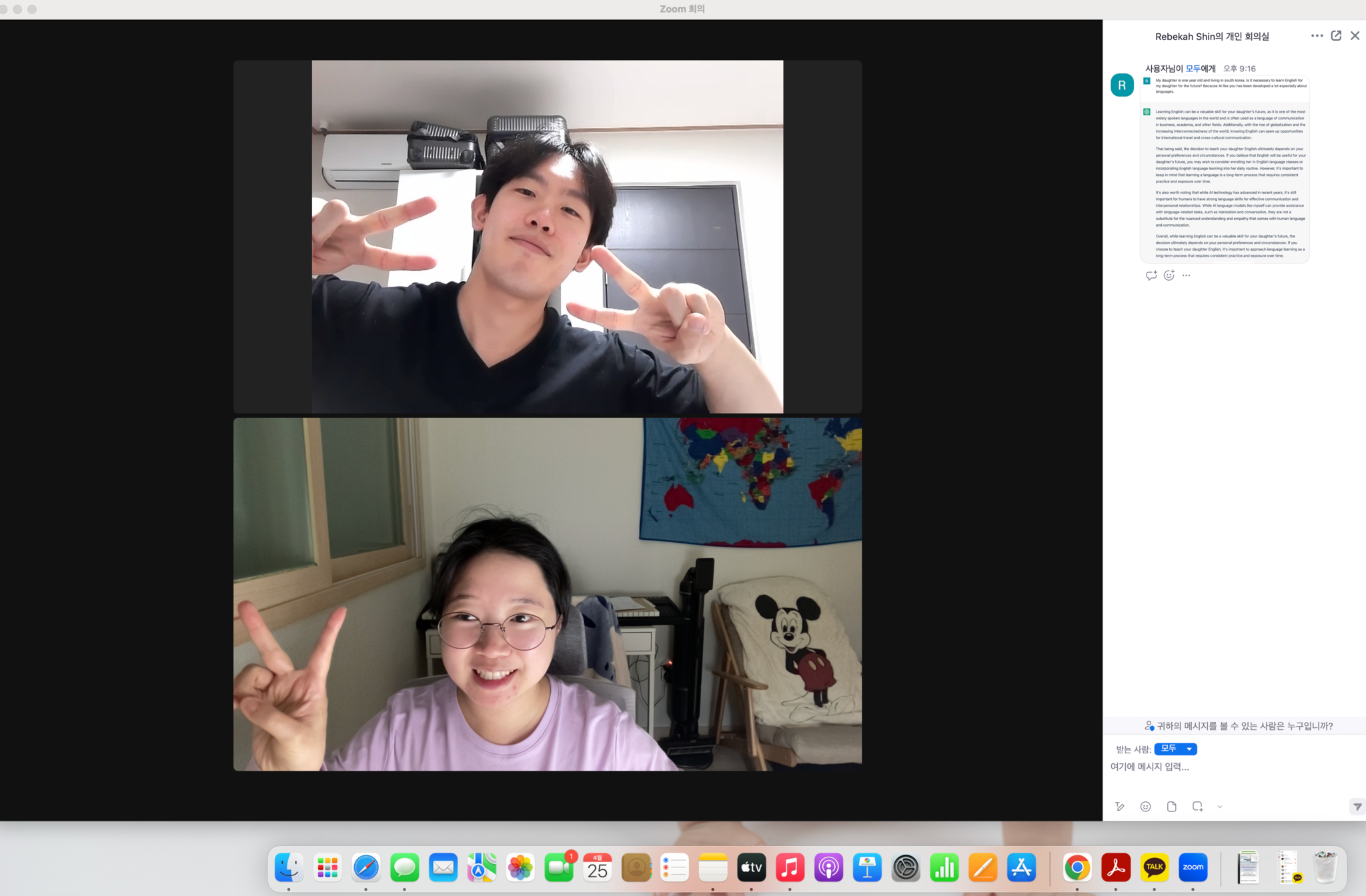Open Photos app in the Dock
Image resolution: width=1366 pixels, height=896 pixels.
pyautogui.click(x=520, y=867)
